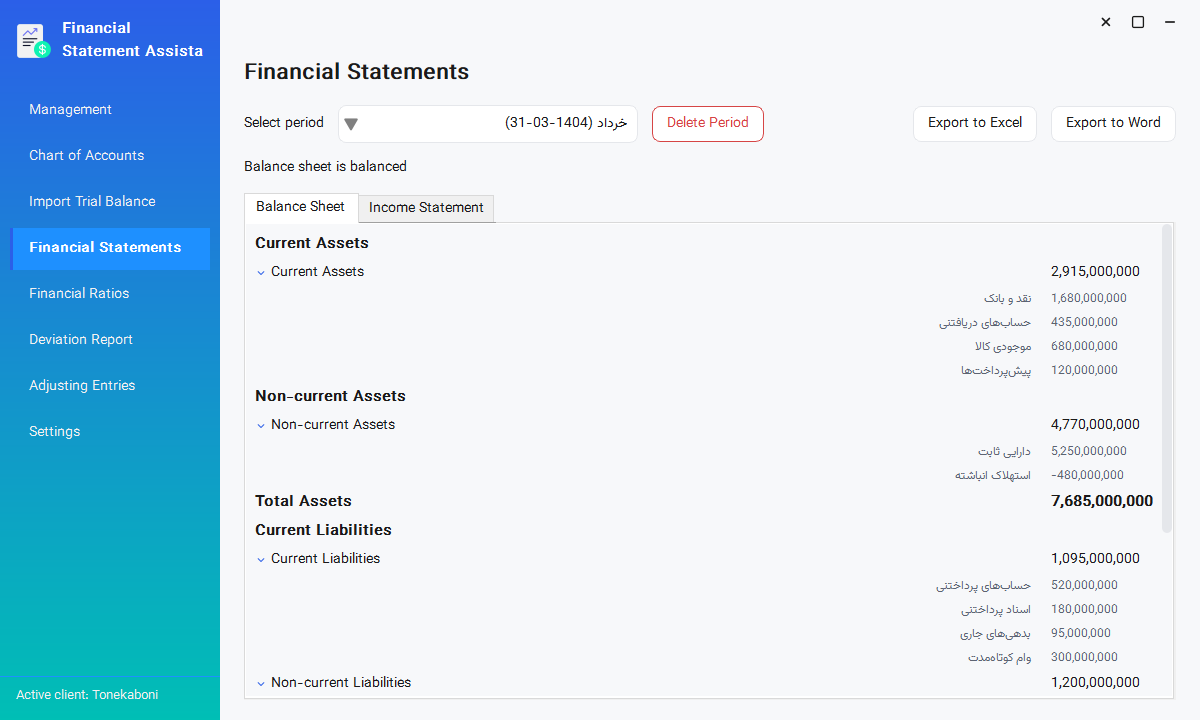The width and height of the screenshot is (1200, 720).
Task: Collapse the Non-current Assets group
Action: pos(261,425)
